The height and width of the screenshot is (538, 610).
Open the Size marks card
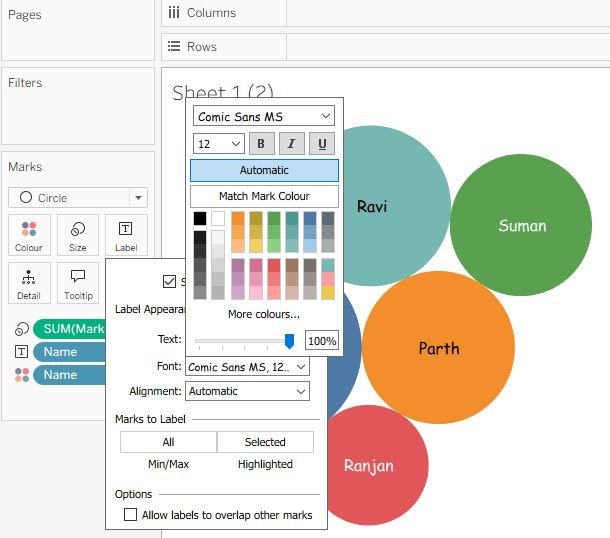click(77, 234)
